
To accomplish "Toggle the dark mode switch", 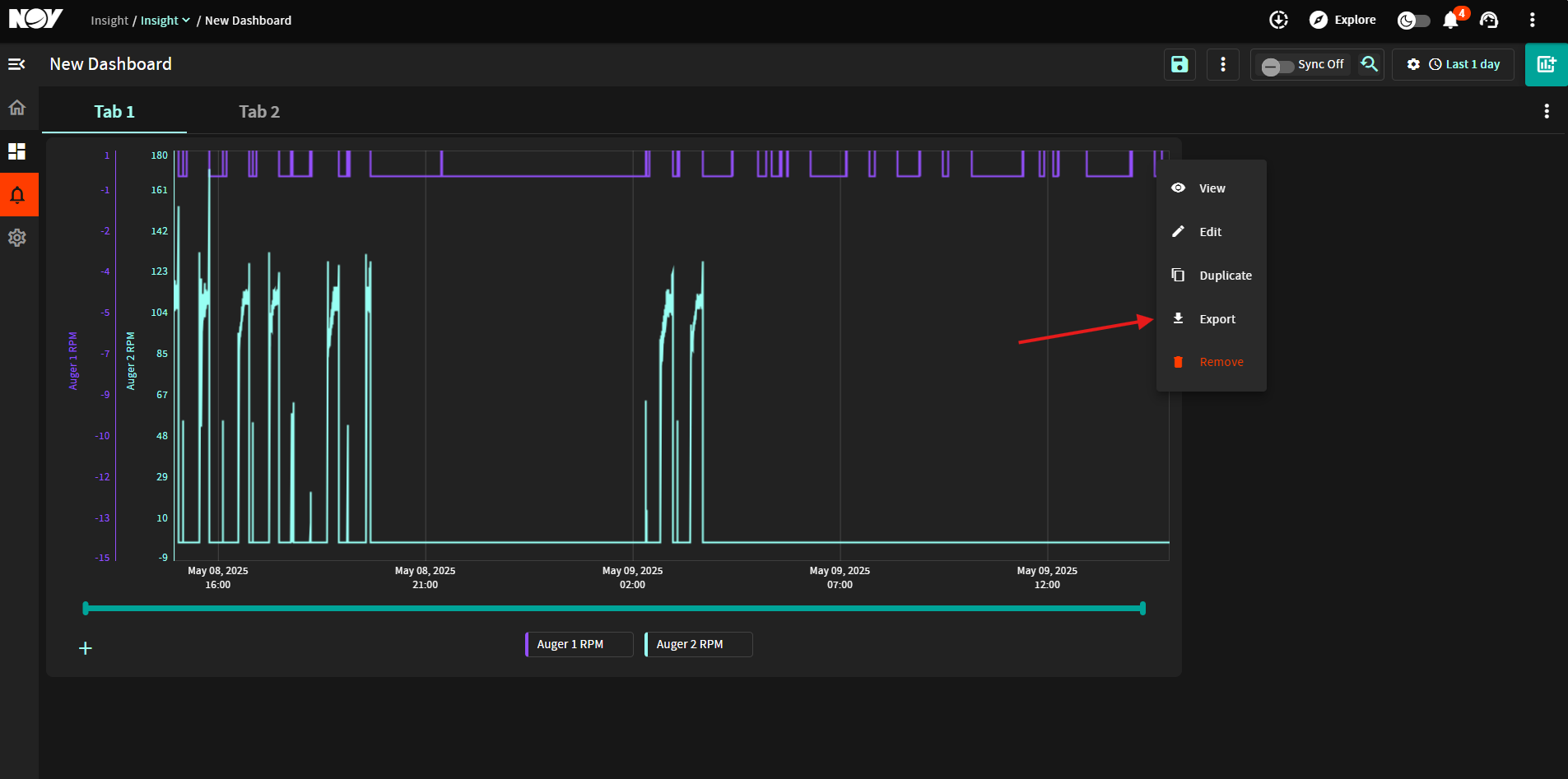I will click(x=1413, y=21).
